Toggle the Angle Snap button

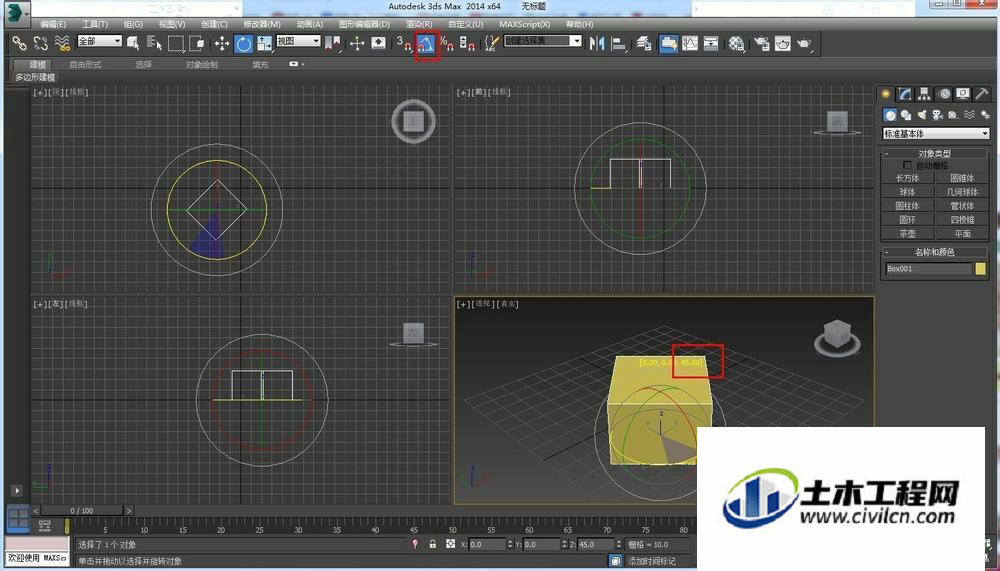coord(426,45)
